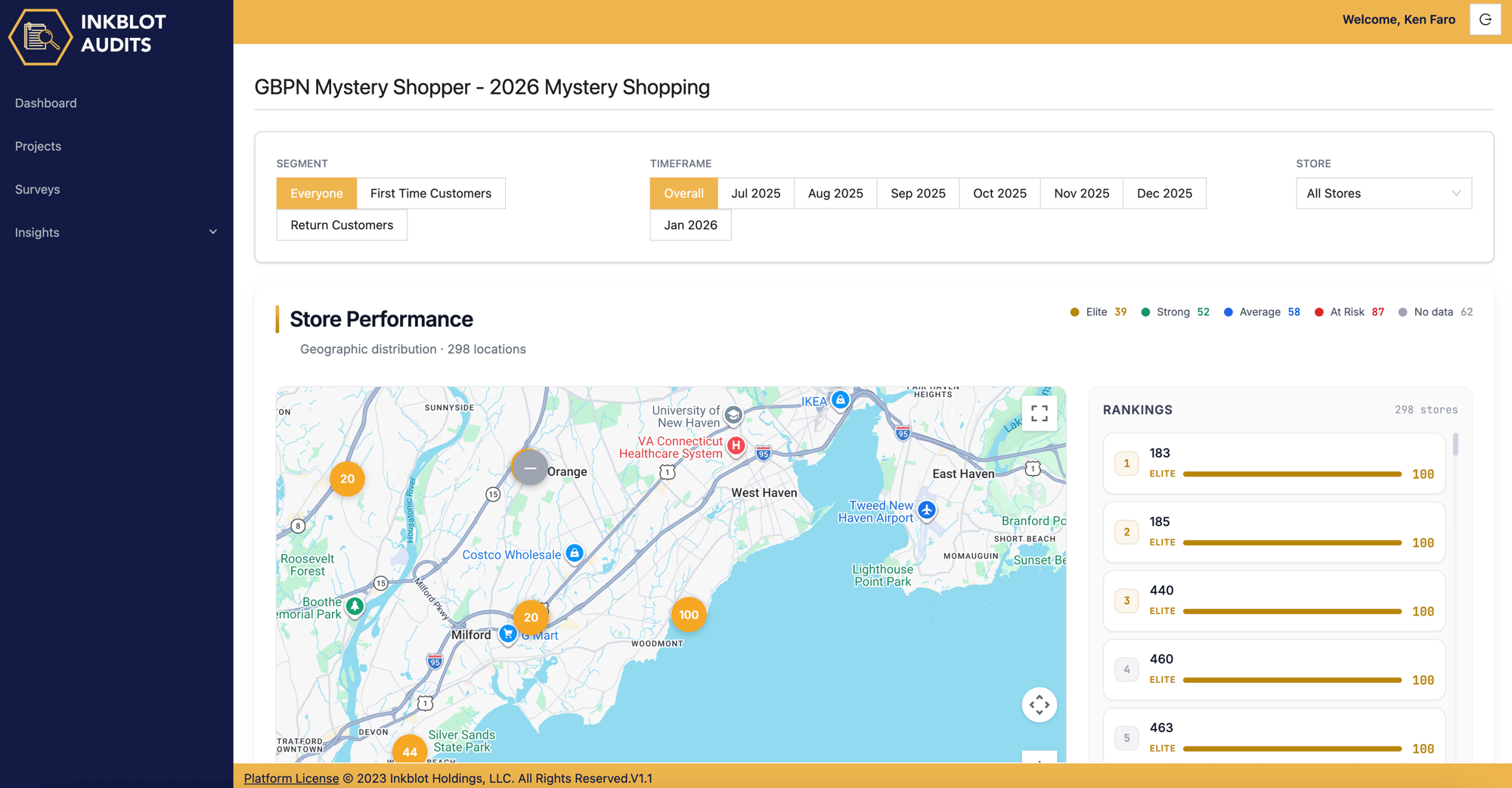
Task: Switch timeframe to Oct 2025
Action: [x=999, y=194]
